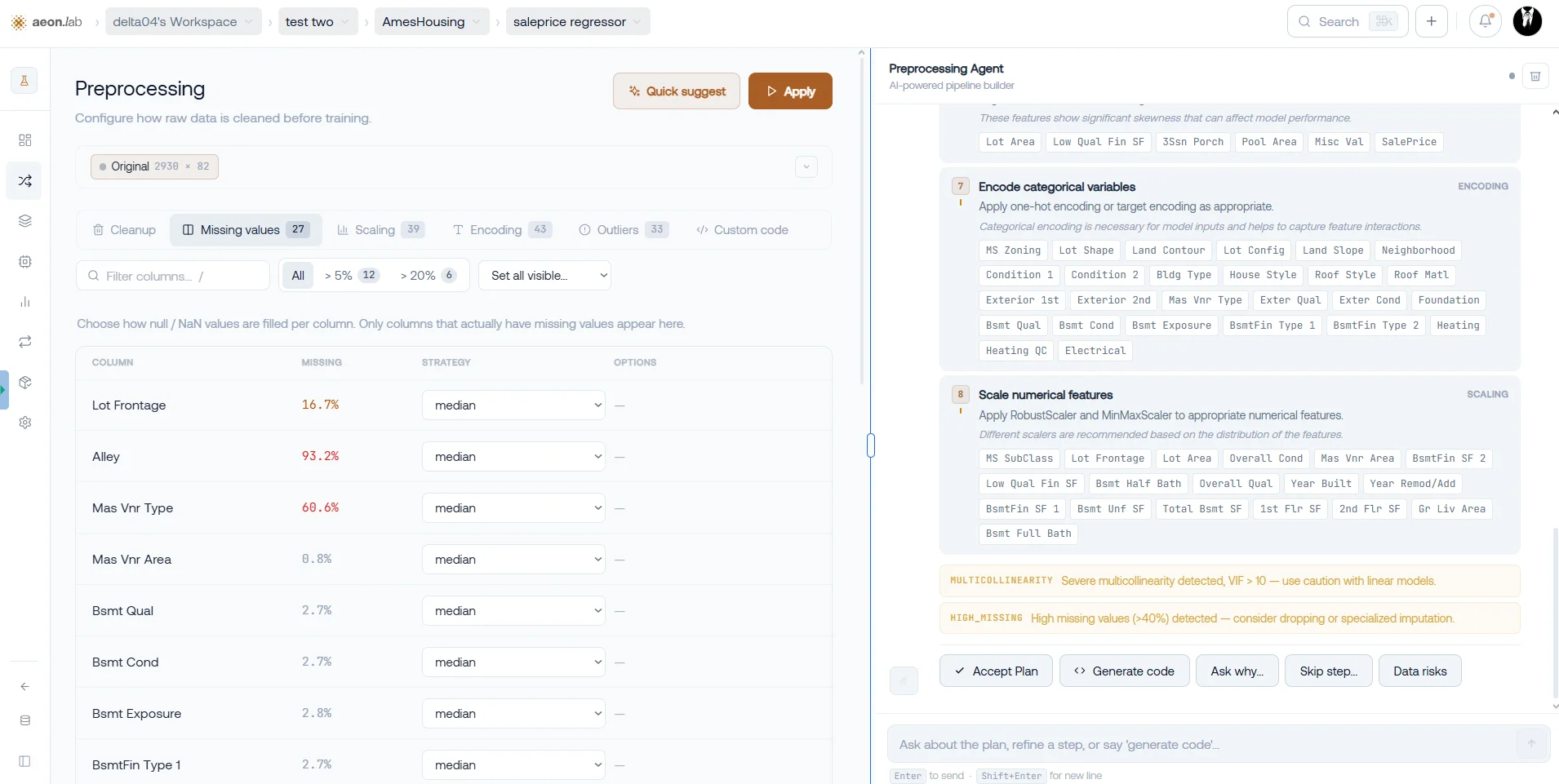Click the Filter columns input field
Image resolution: width=1559 pixels, height=784 pixels.
pyautogui.click(x=173, y=276)
